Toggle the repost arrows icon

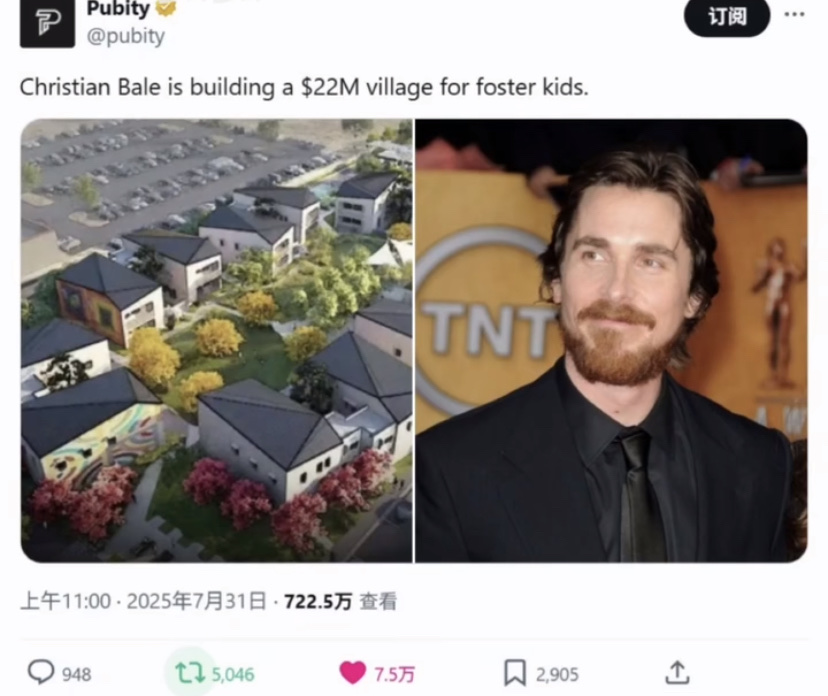[x=190, y=673]
